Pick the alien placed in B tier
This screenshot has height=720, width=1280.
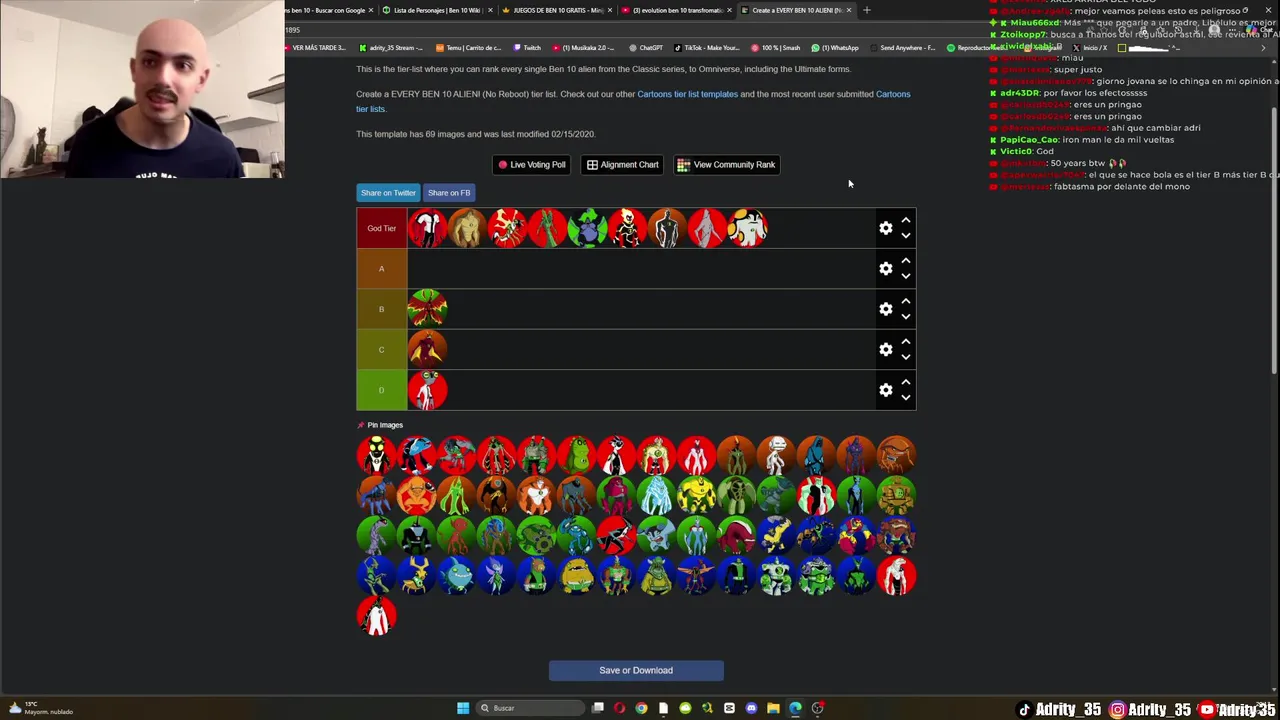pyautogui.click(x=427, y=309)
